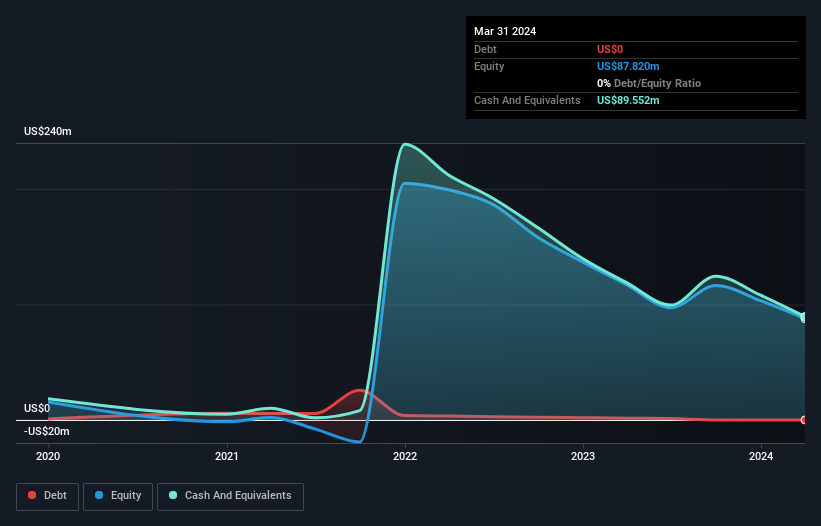Viewport: 821px width, 526px height.
Task: Click the 2021 x-axis label
Action: coord(227,456)
